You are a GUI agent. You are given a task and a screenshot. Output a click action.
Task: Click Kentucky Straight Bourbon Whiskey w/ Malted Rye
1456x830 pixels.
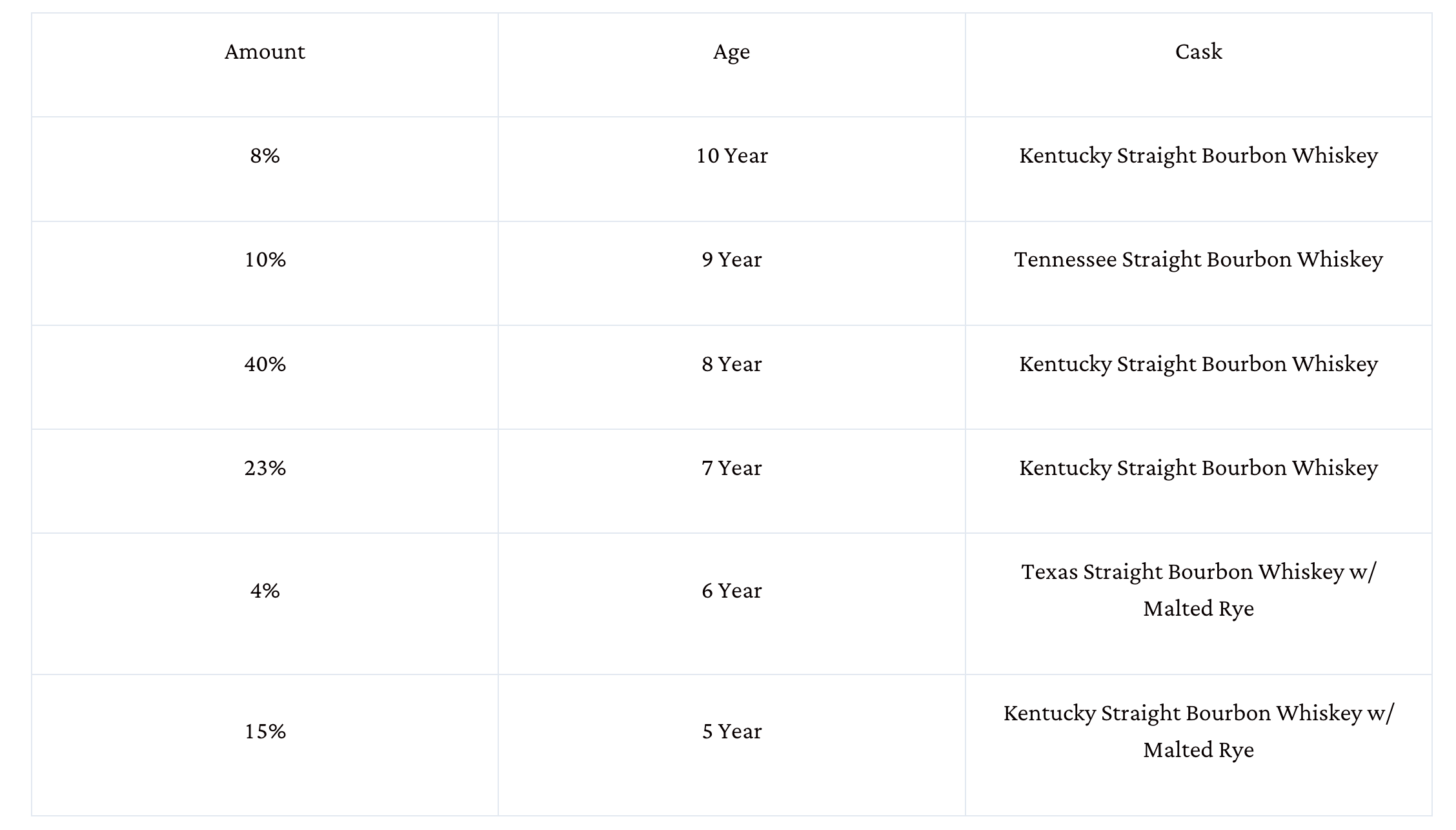pos(1198,731)
